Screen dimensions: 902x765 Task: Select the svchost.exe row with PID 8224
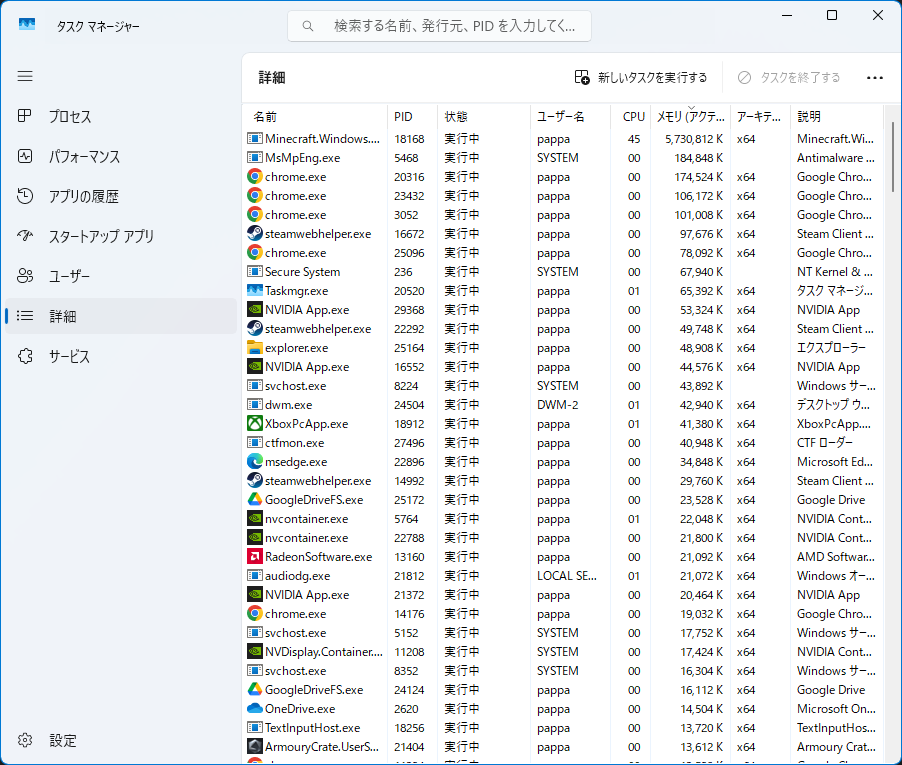pos(564,385)
